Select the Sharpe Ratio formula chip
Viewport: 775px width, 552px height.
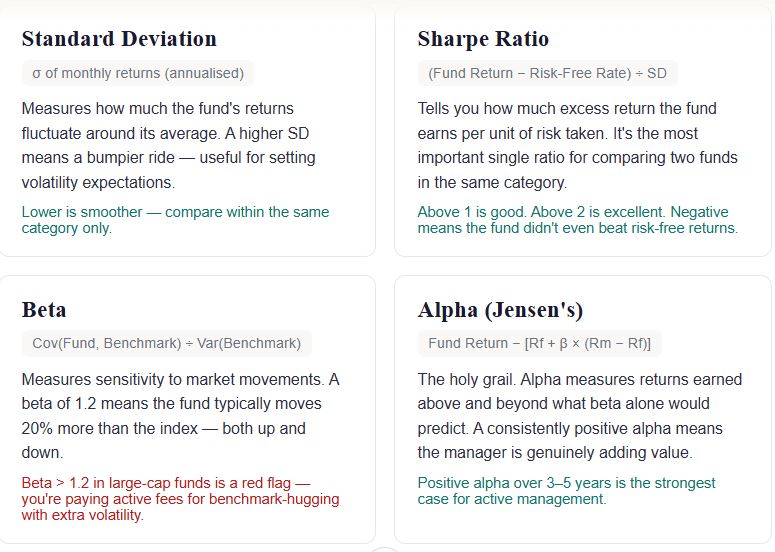(x=547, y=73)
